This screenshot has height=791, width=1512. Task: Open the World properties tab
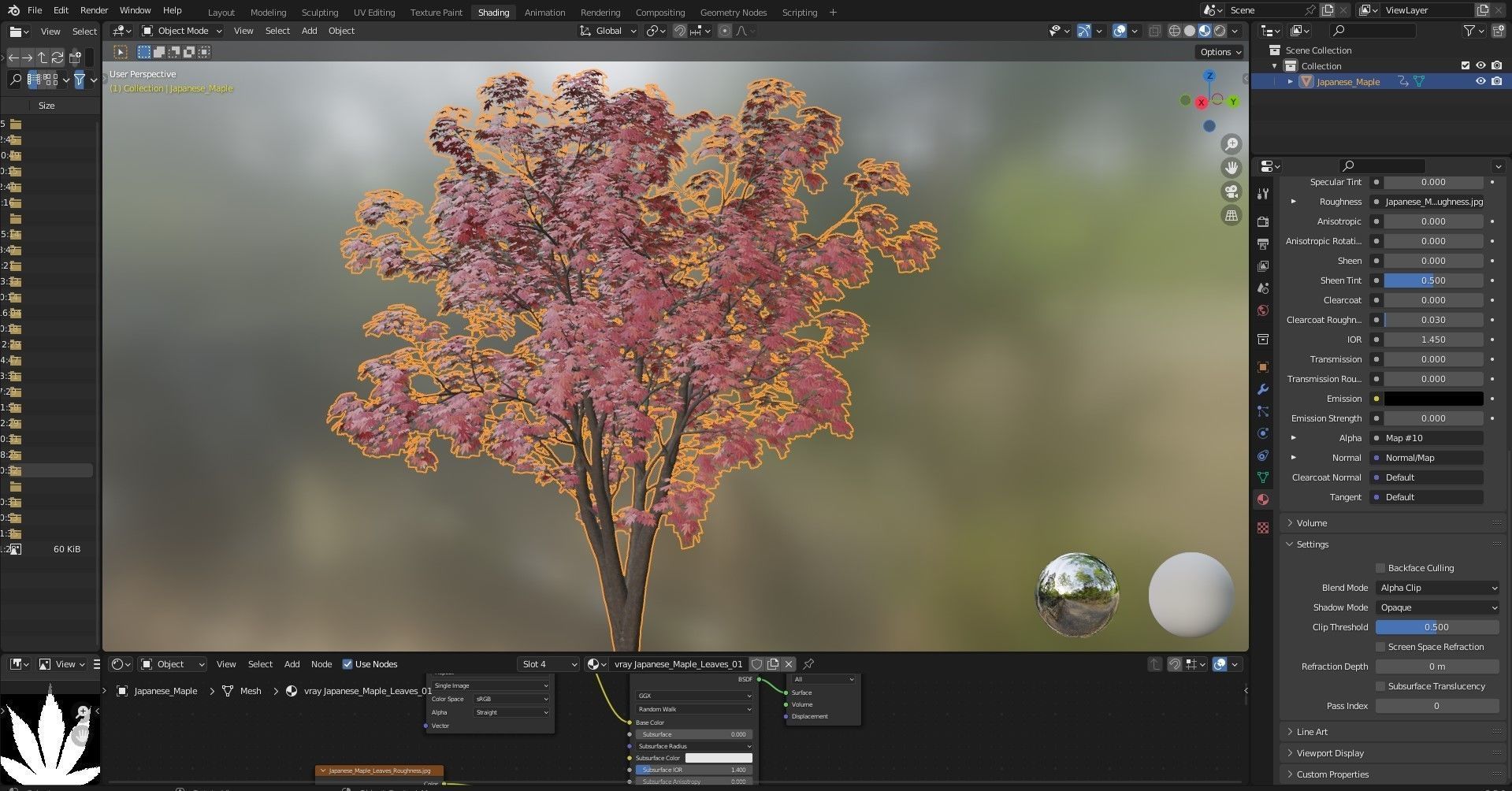(1263, 310)
